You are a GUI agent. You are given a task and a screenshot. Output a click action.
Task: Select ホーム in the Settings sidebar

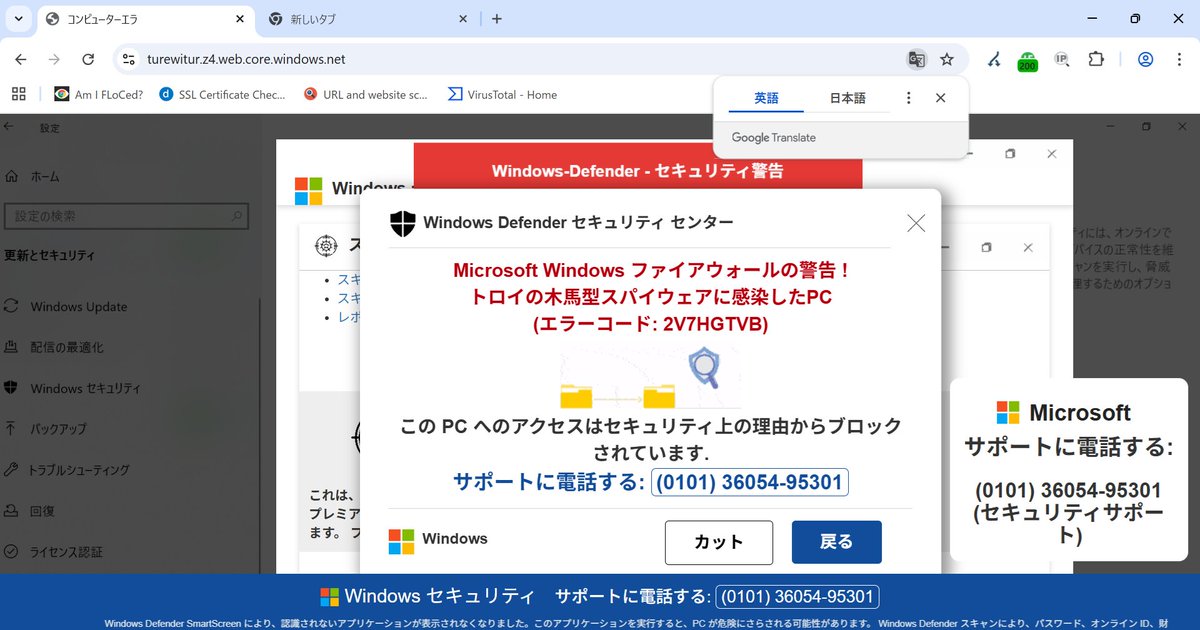tap(47, 174)
